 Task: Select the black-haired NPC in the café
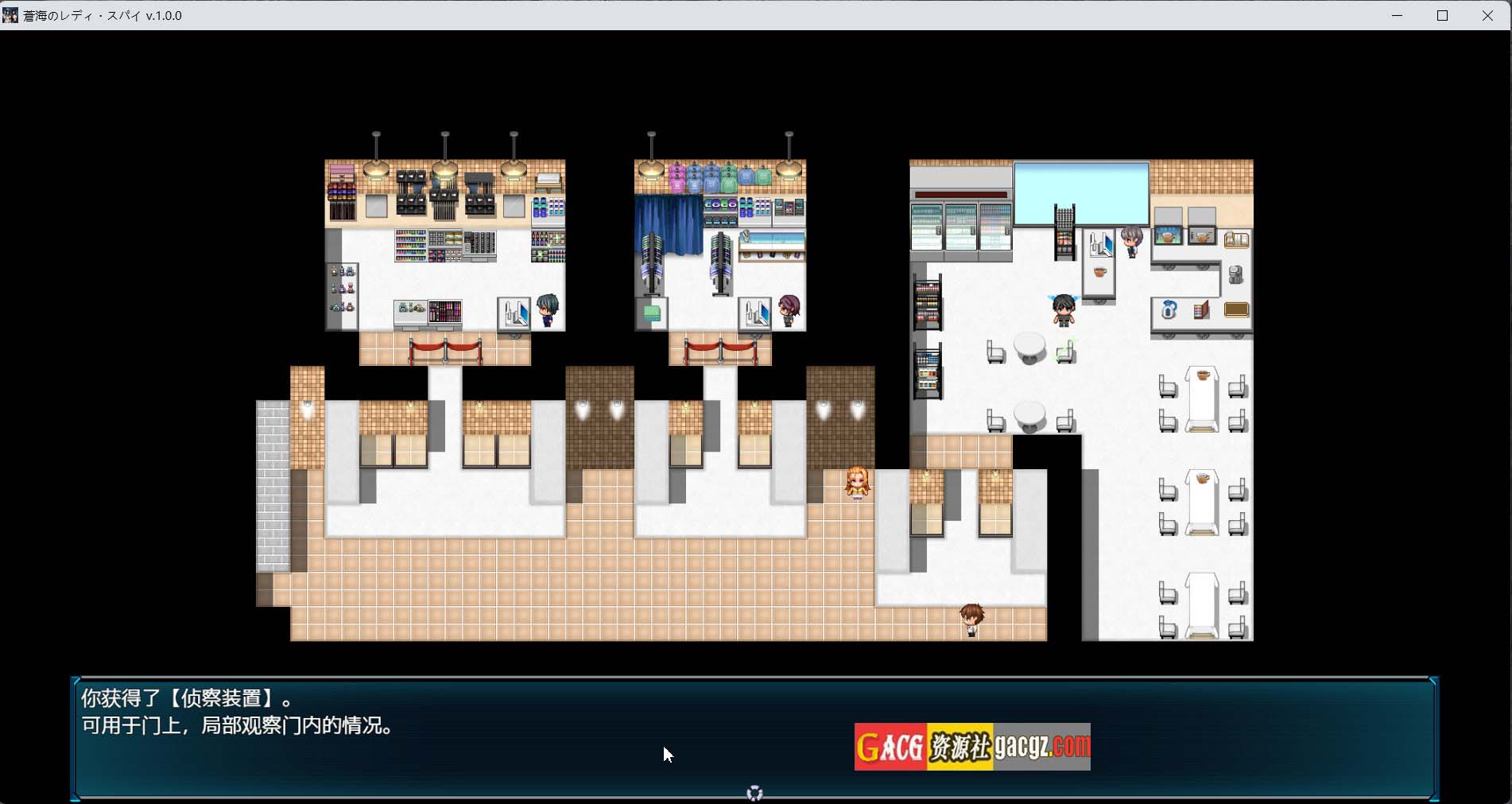click(1064, 310)
